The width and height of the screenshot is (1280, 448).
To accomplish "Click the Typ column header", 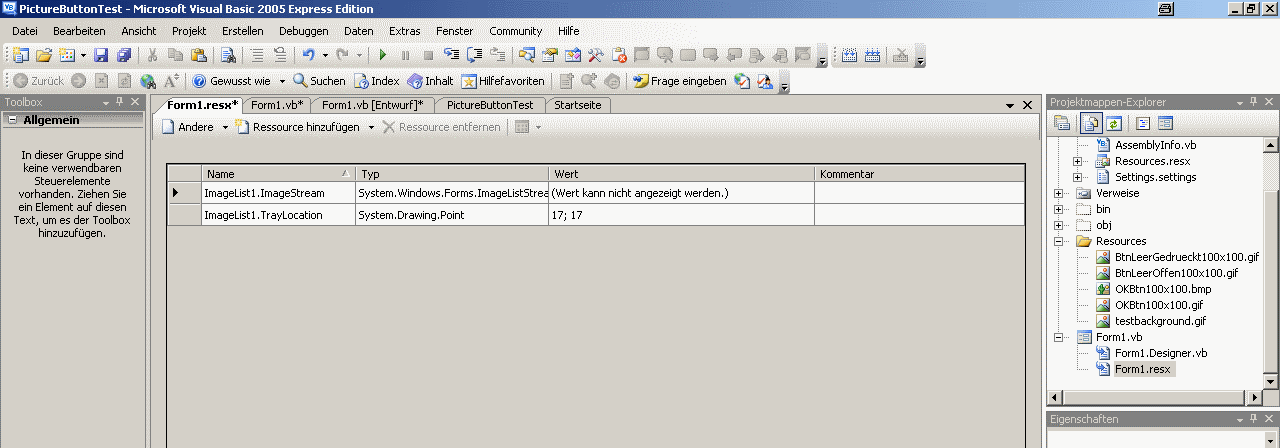I will point(452,174).
